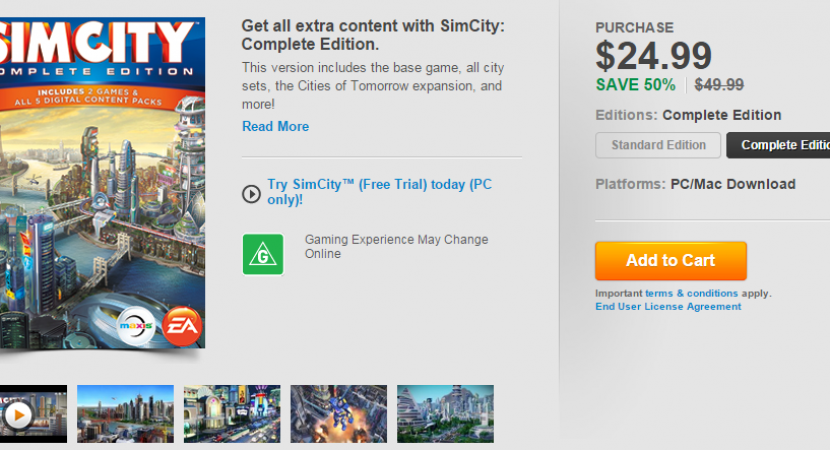
Task: View the second city screenshot thumbnail
Action: coord(125,413)
